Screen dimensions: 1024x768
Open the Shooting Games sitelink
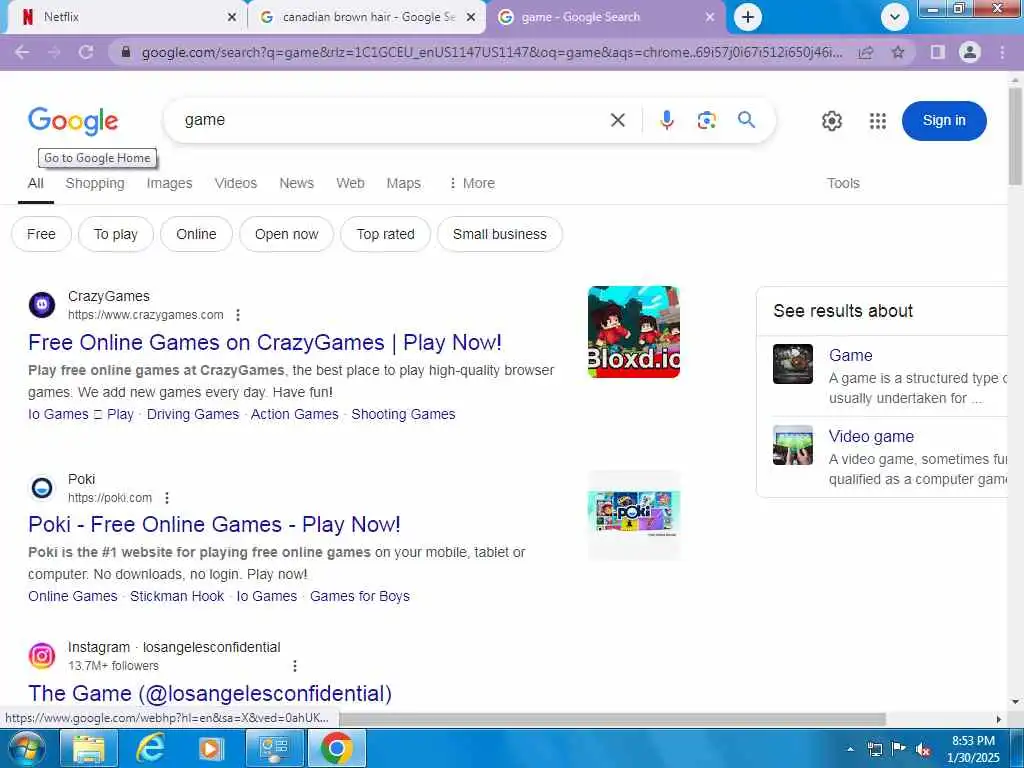point(403,414)
